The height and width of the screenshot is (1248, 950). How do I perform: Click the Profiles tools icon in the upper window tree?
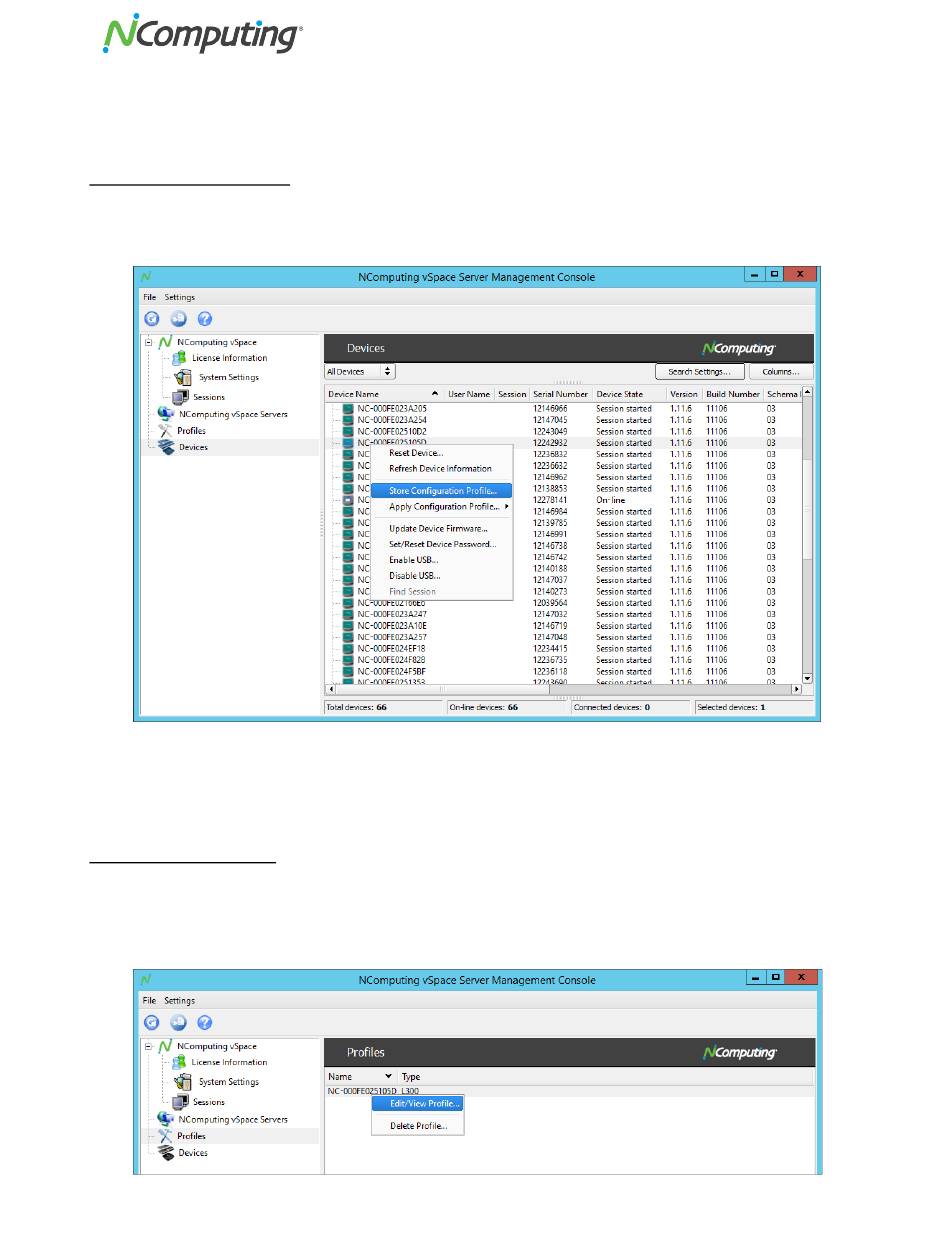[166, 431]
